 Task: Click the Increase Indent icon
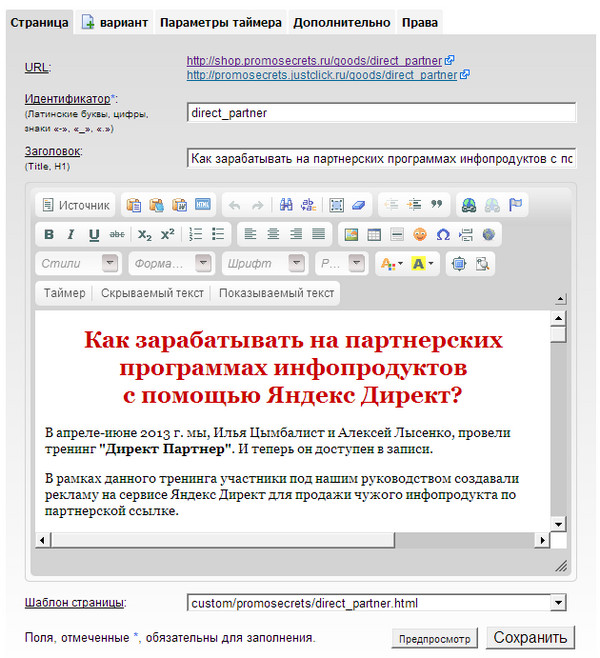point(414,205)
